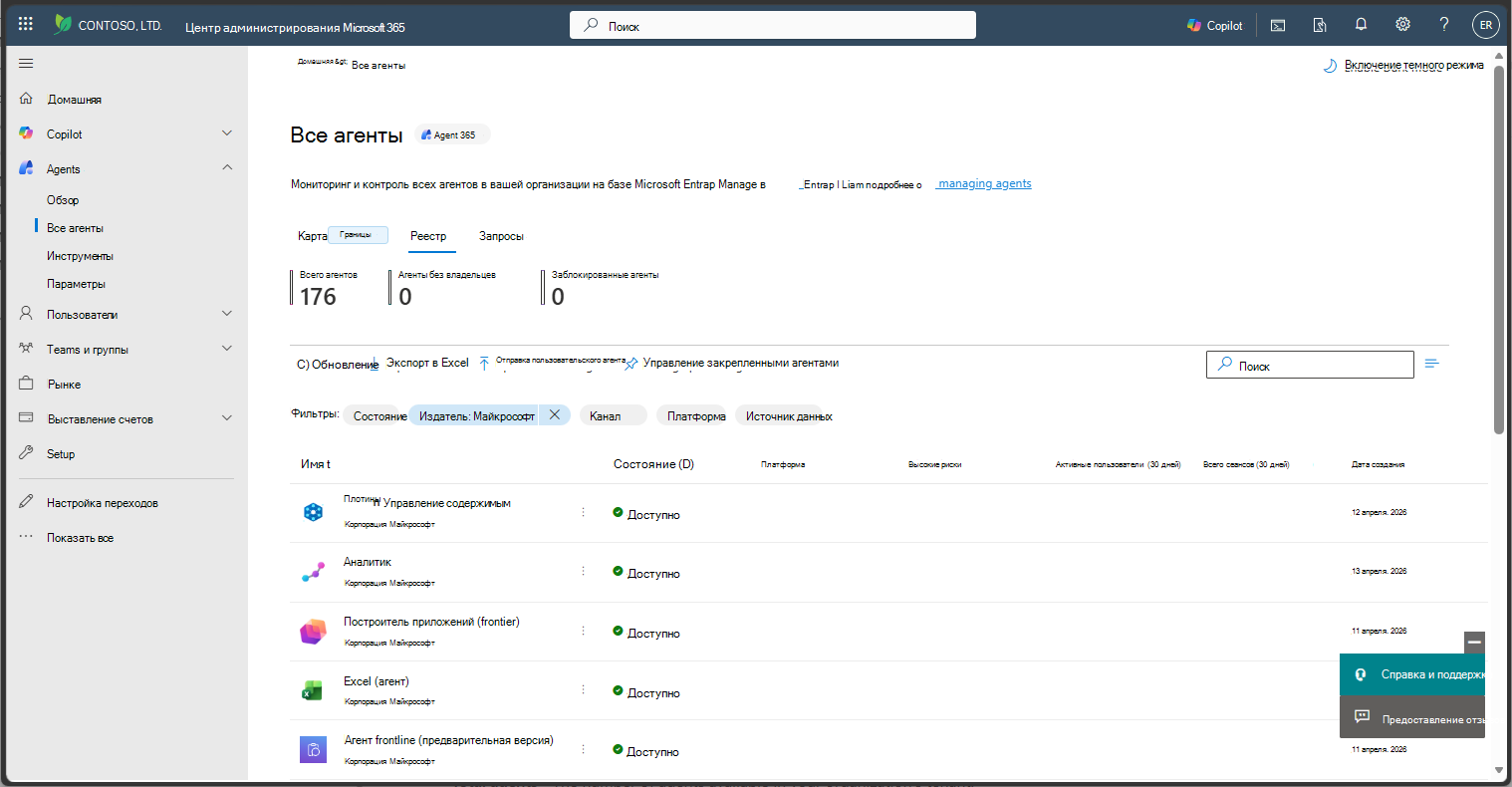
Task: Open the what's new document icon in header
Action: coord(1320,26)
